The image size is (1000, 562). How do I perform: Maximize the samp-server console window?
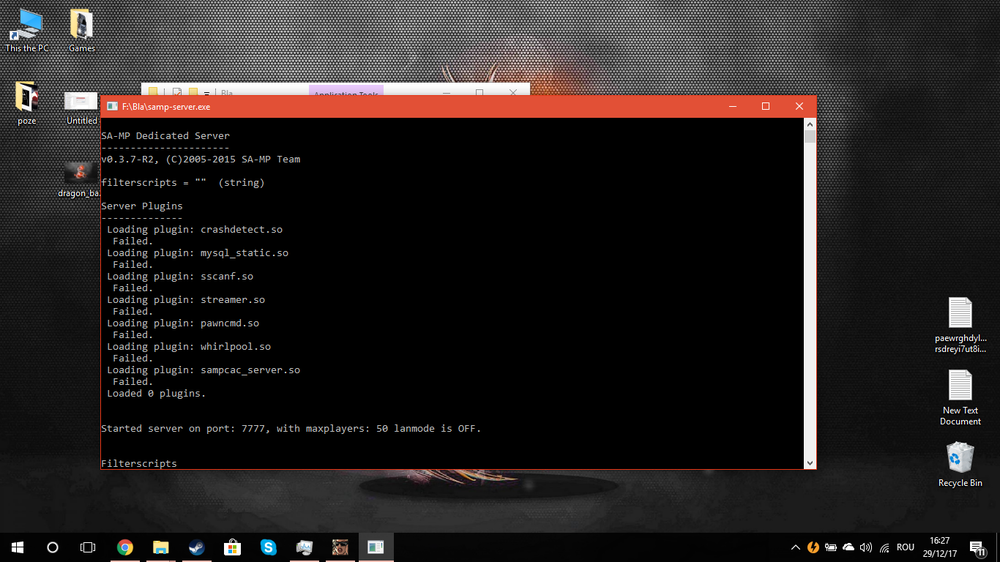(x=766, y=107)
